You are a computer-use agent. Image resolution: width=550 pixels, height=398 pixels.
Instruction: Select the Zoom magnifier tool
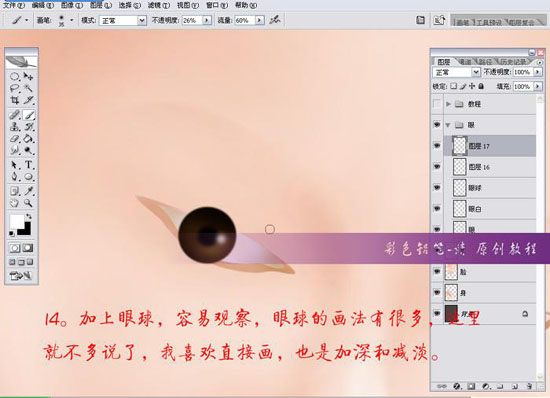pos(28,203)
